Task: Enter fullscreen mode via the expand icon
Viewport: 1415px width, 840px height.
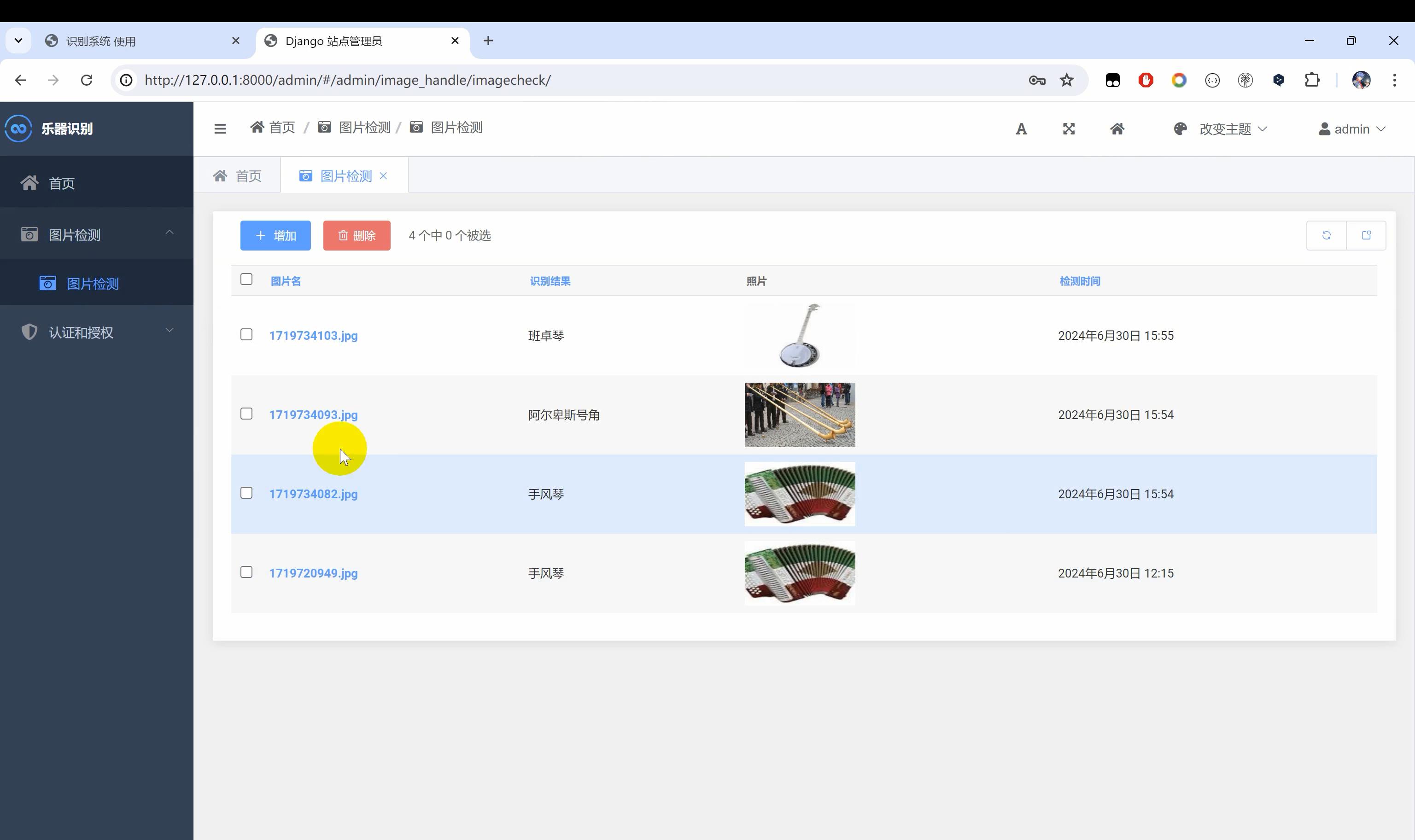Action: (x=1068, y=128)
